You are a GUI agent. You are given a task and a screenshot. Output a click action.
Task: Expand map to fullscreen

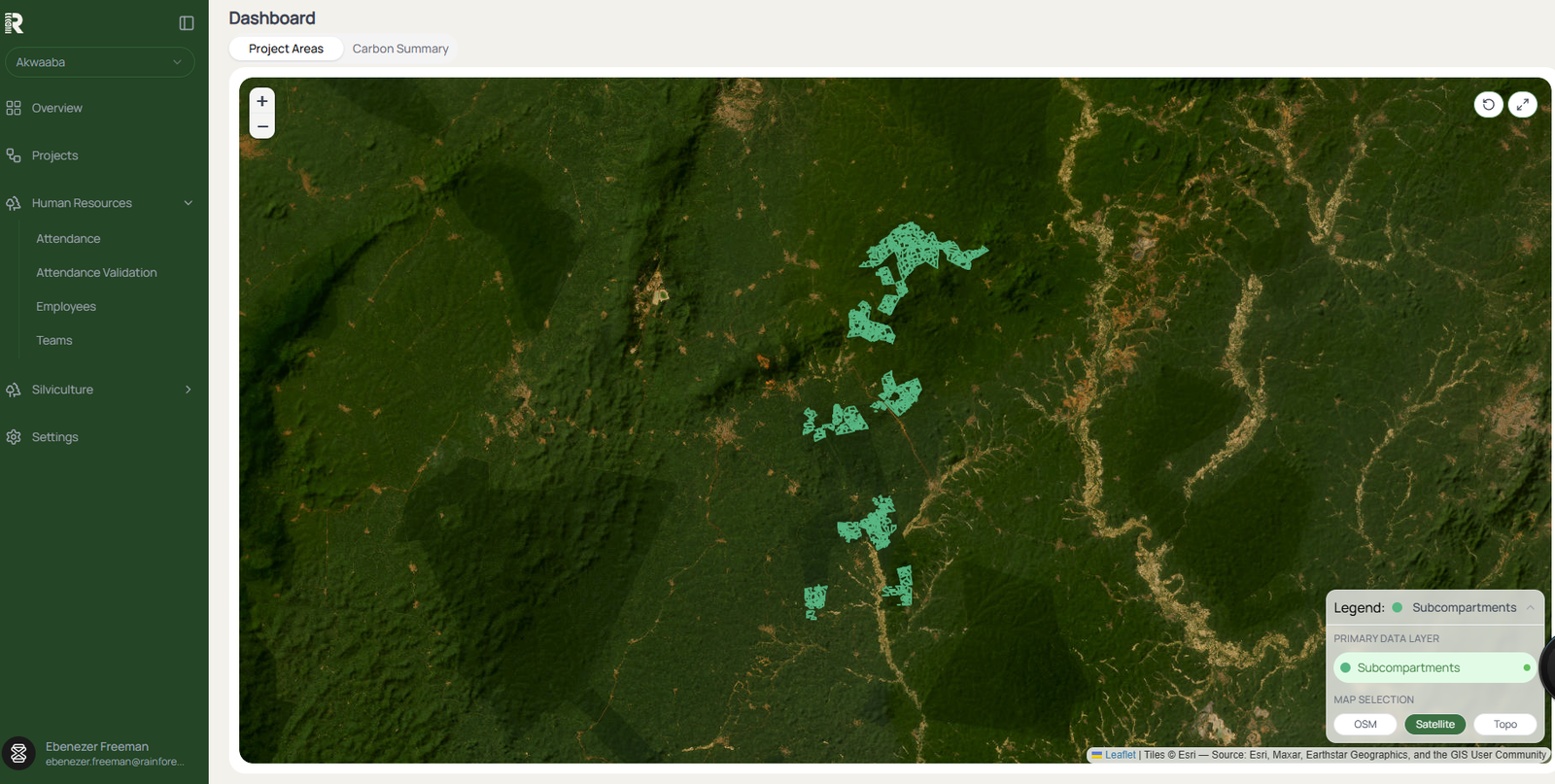tap(1522, 104)
